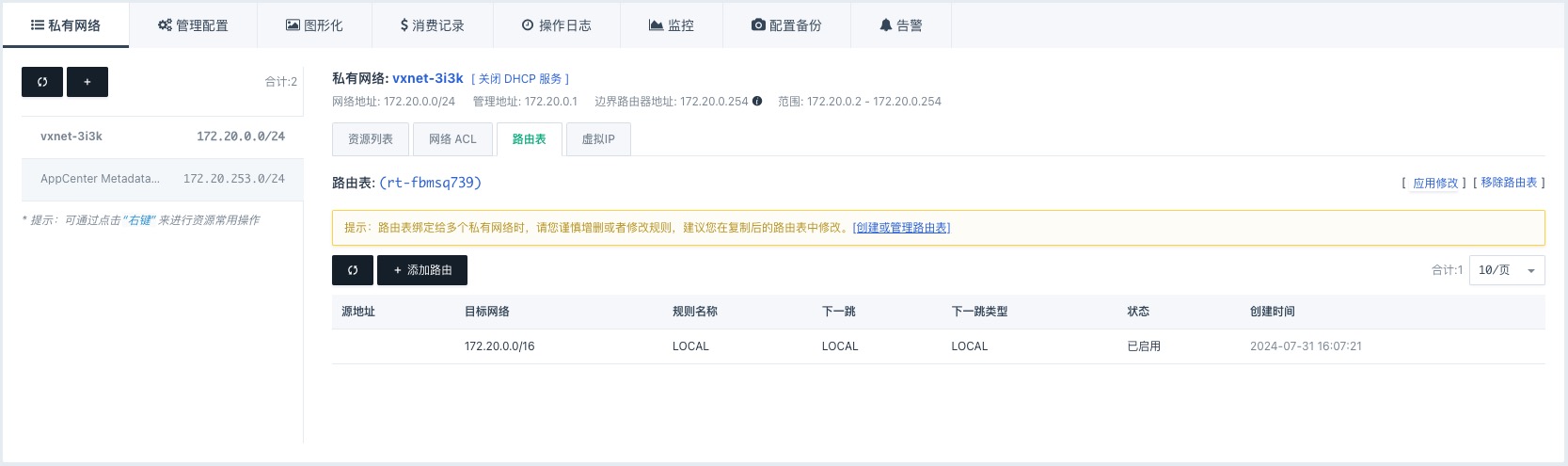
Task: Click the 合计:2 count in sidebar
Action: click(281, 82)
